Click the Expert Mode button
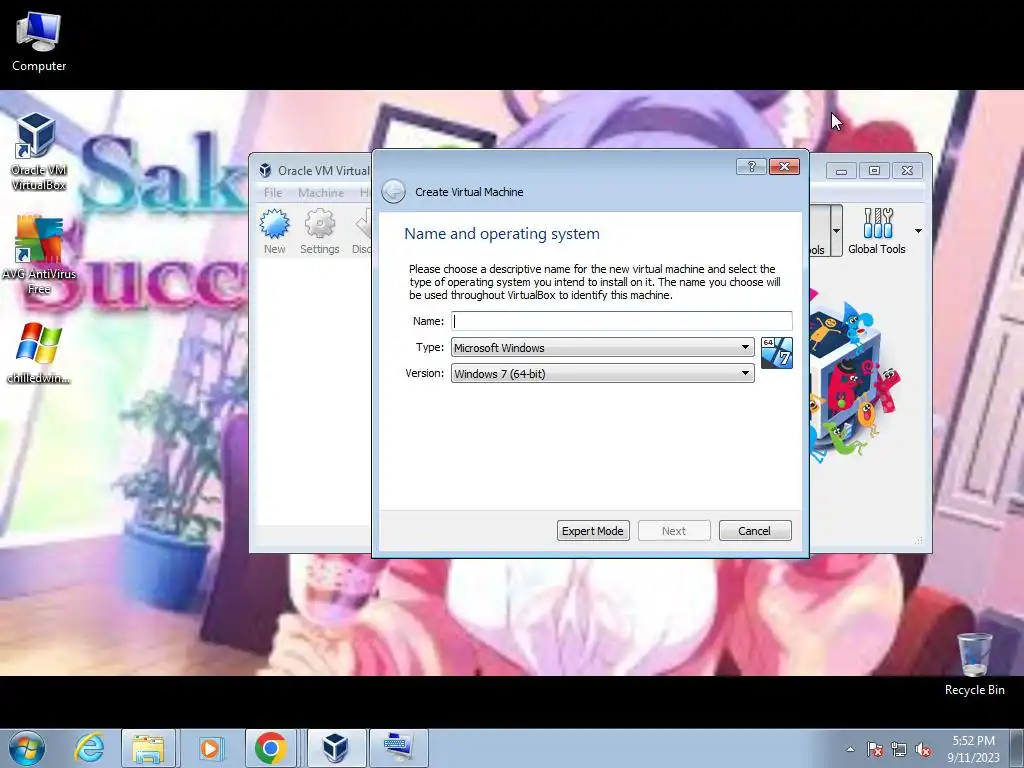 [593, 531]
